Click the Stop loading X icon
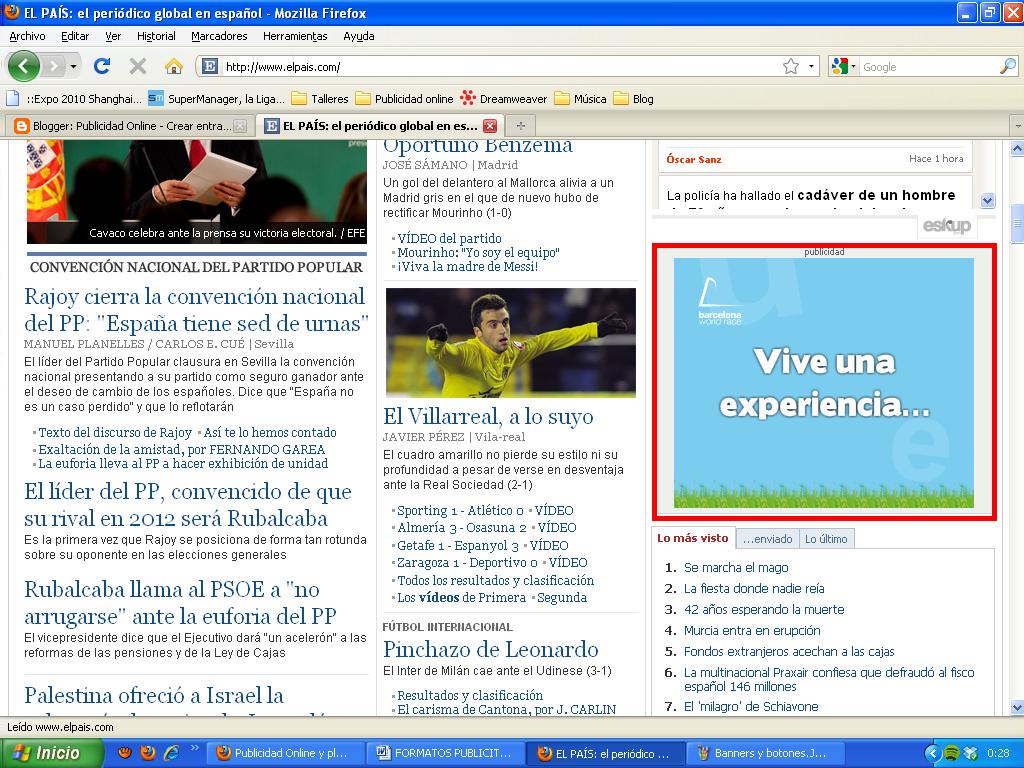 [137, 66]
